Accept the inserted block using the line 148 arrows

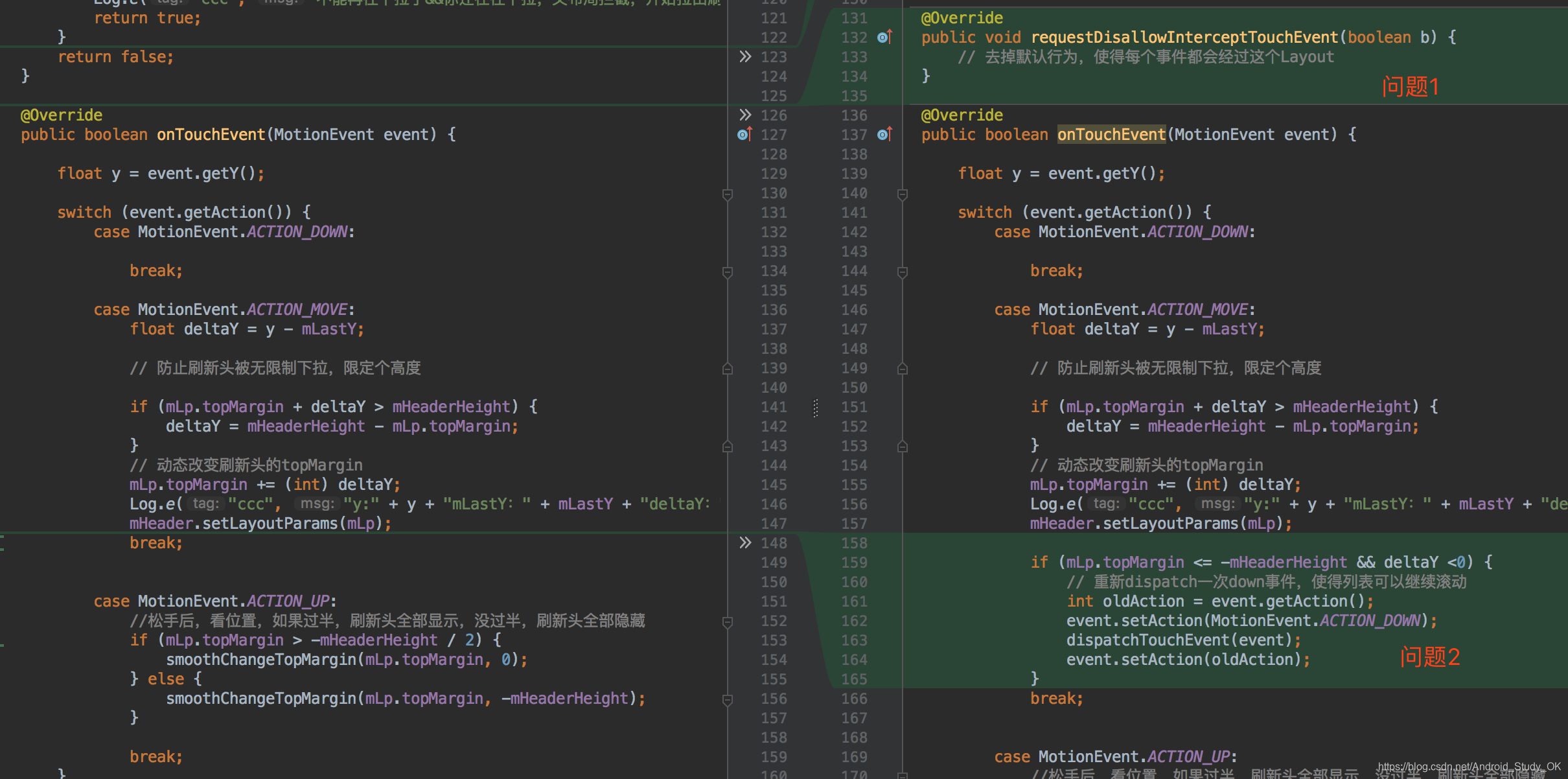point(745,542)
